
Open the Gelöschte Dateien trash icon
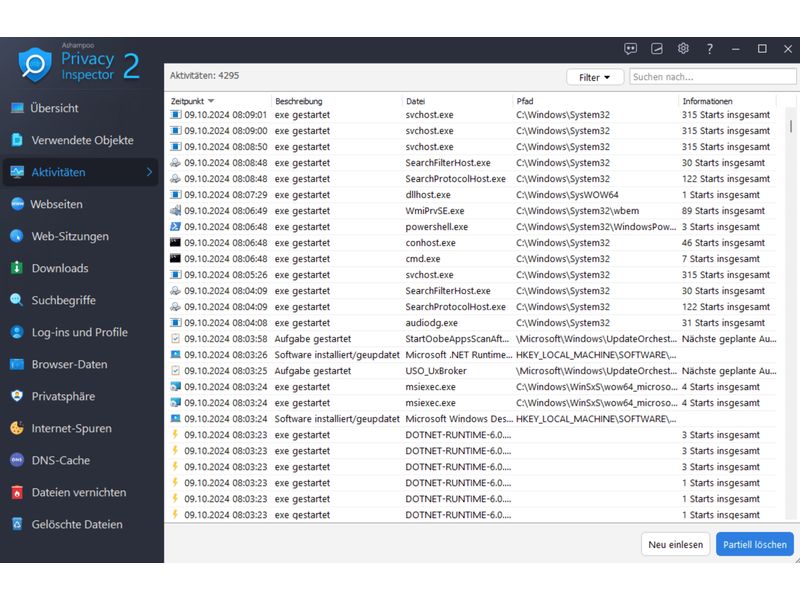[x=17, y=524]
